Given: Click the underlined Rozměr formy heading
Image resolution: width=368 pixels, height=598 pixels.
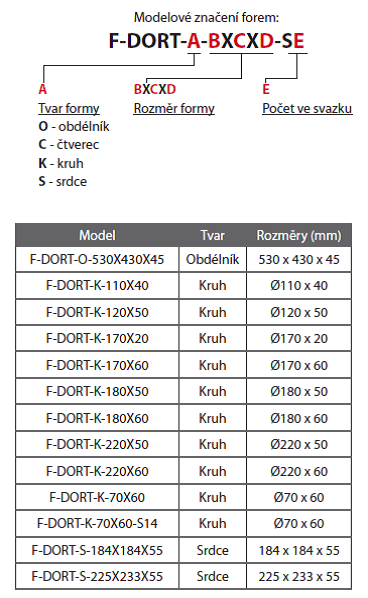Looking at the screenshot, I should tap(174, 109).
